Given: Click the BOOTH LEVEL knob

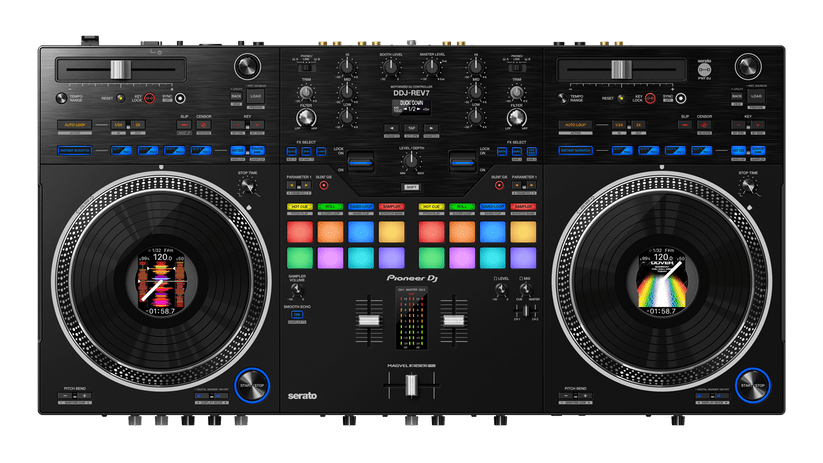Looking at the screenshot, I should tap(391, 67).
